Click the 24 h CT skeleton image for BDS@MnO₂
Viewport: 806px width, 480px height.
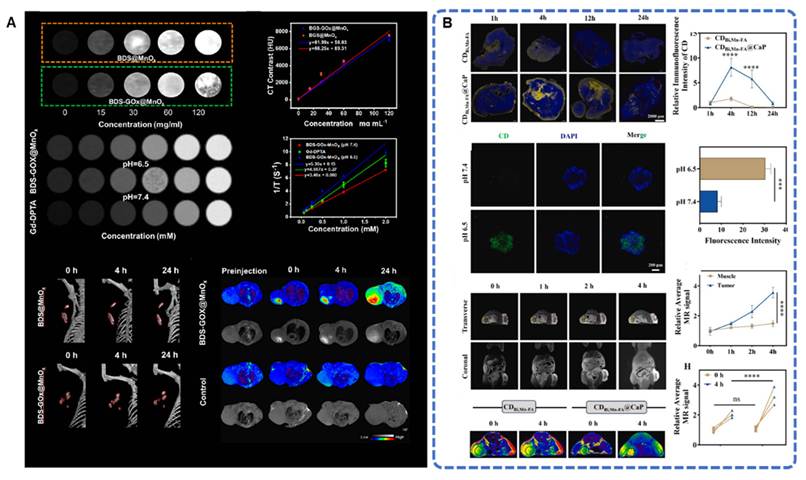[167, 310]
